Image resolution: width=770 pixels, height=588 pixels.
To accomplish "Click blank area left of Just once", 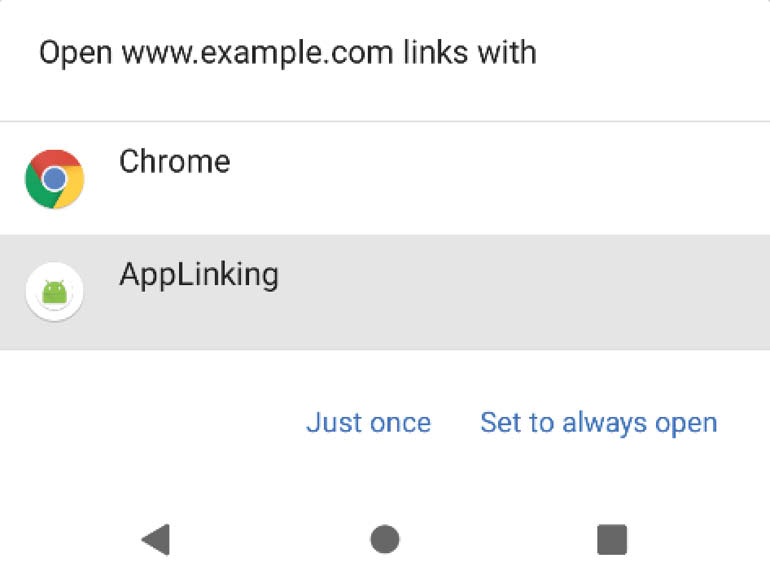I will tap(147, 422).
